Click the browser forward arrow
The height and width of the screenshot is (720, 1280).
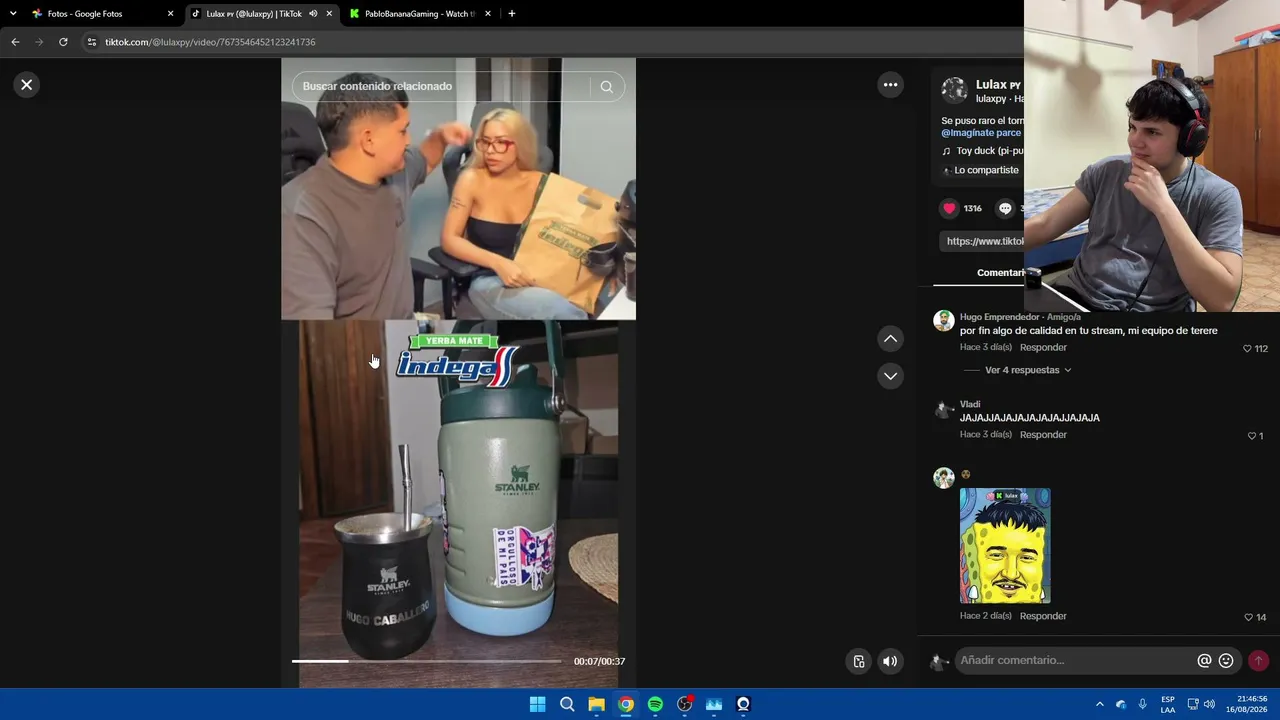point(39,42)
